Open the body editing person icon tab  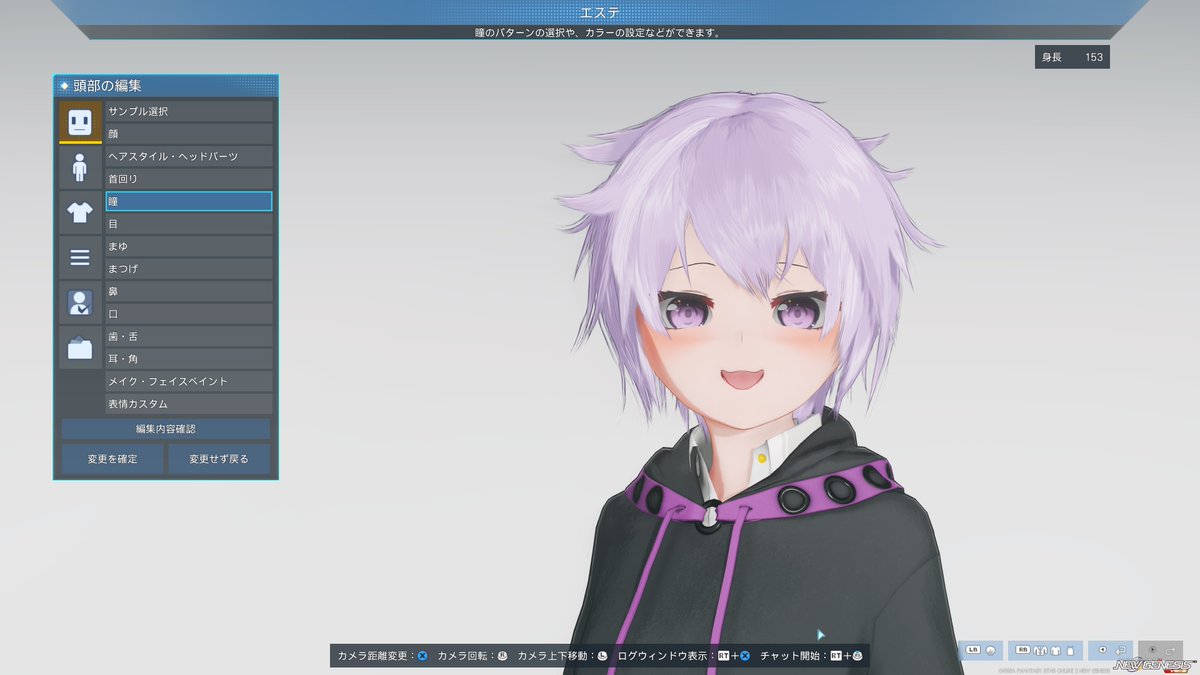tap(80, 166)
